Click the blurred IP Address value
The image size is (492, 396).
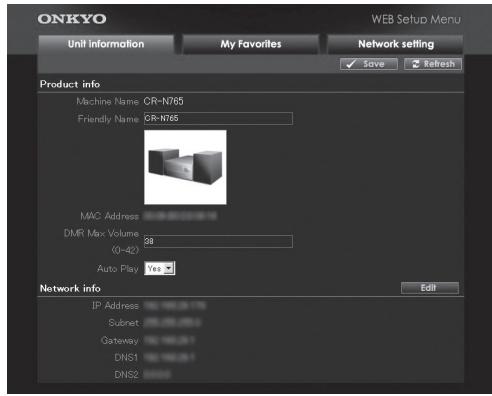pos(175,306)
